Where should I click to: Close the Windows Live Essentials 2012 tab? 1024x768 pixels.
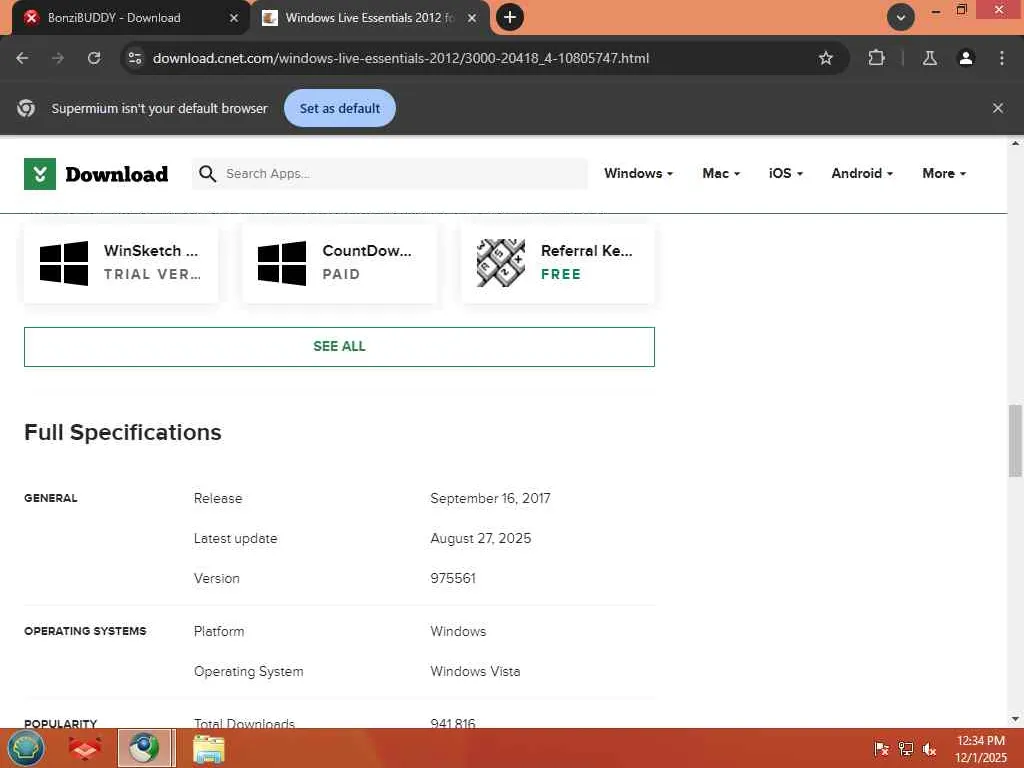[x=472, y=18]
